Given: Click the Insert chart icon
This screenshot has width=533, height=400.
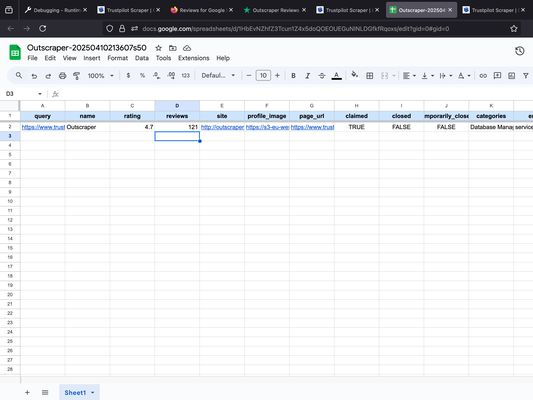Looking at the screenshot, I should (512, 75).
